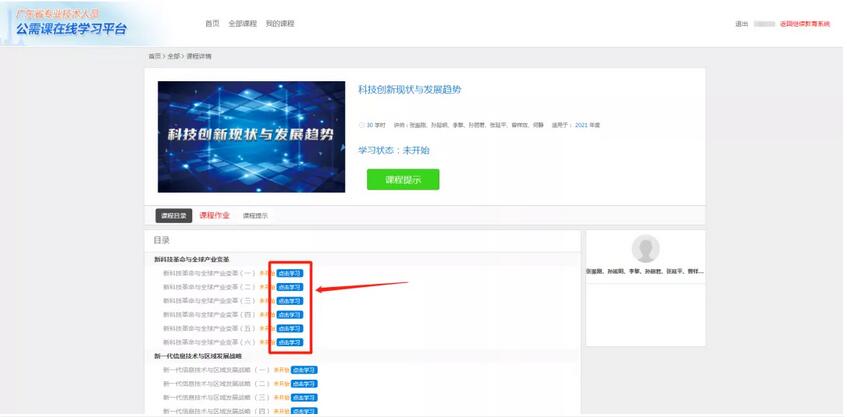
Task: Open the 全部课程 navigation item
Action: (x=243, y=24)
